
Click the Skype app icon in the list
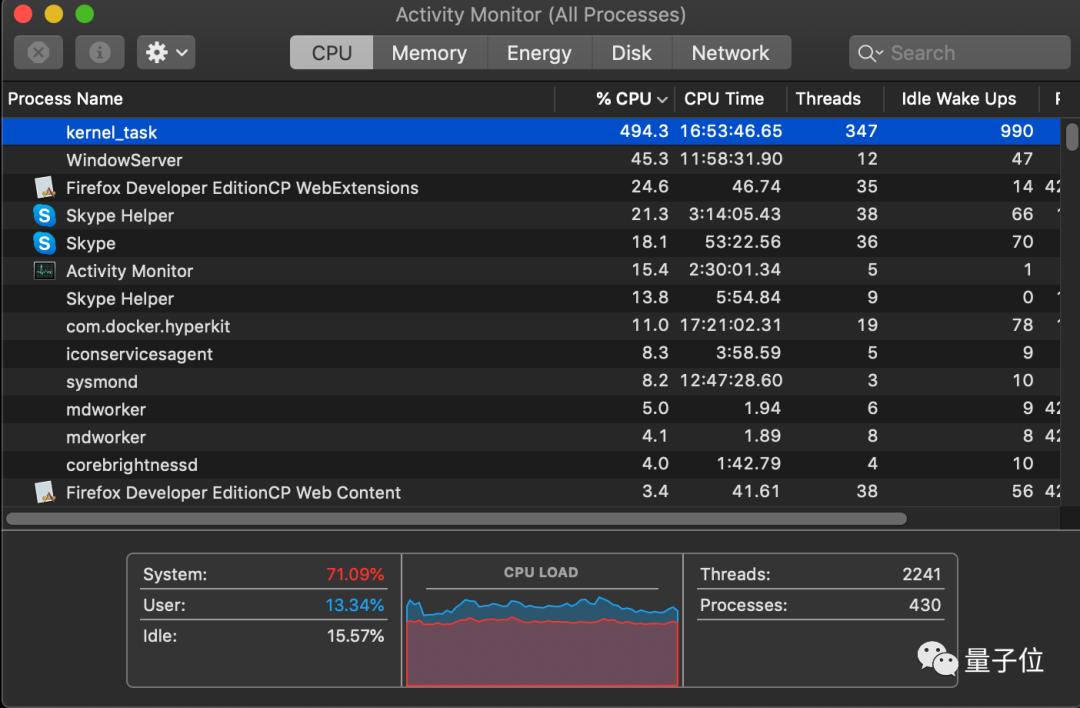click(44, 243)
